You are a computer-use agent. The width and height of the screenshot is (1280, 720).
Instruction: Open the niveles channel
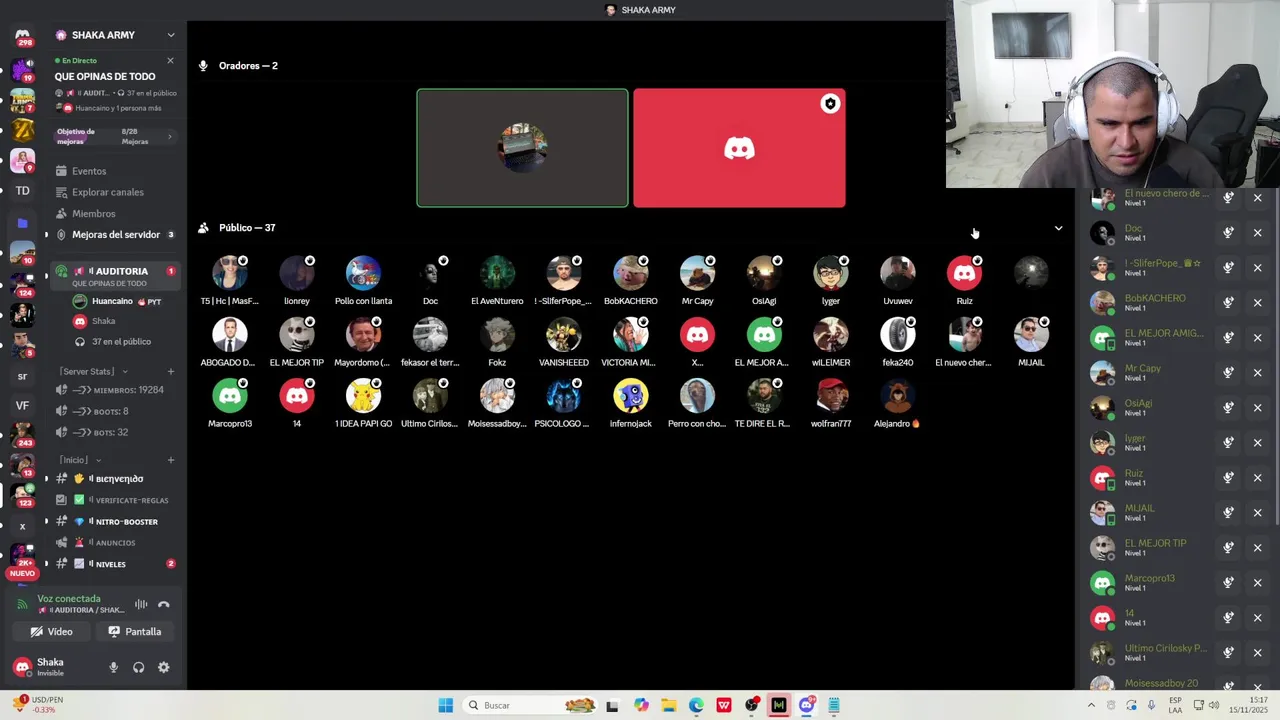point(116,564)
